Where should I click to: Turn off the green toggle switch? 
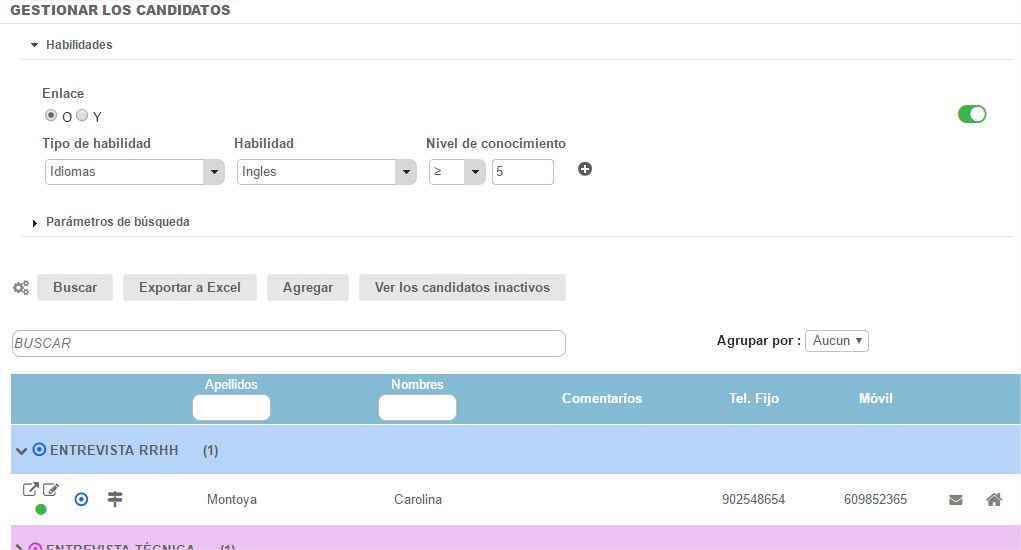pyautogui.click(x=972, y=114)
